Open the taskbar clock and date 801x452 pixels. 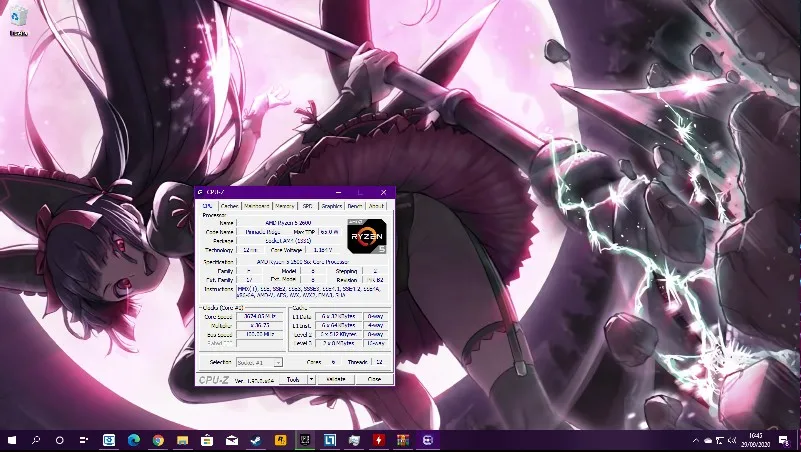point(756,440)
